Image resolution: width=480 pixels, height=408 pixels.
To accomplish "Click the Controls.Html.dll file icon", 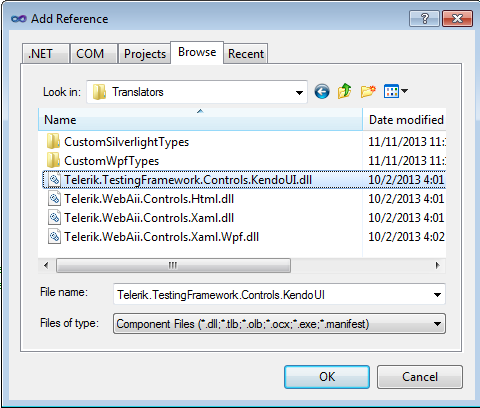I will [x=54, y=199].
